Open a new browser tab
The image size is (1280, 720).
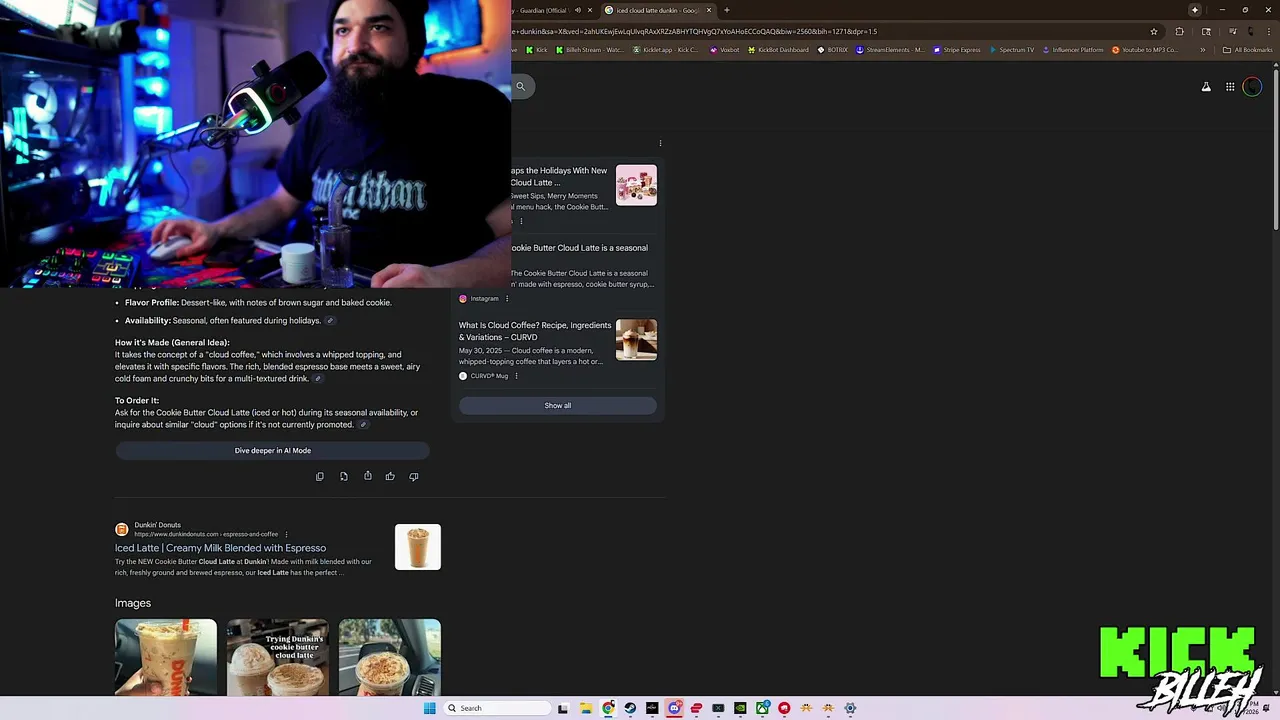click(x=727, y=10)
